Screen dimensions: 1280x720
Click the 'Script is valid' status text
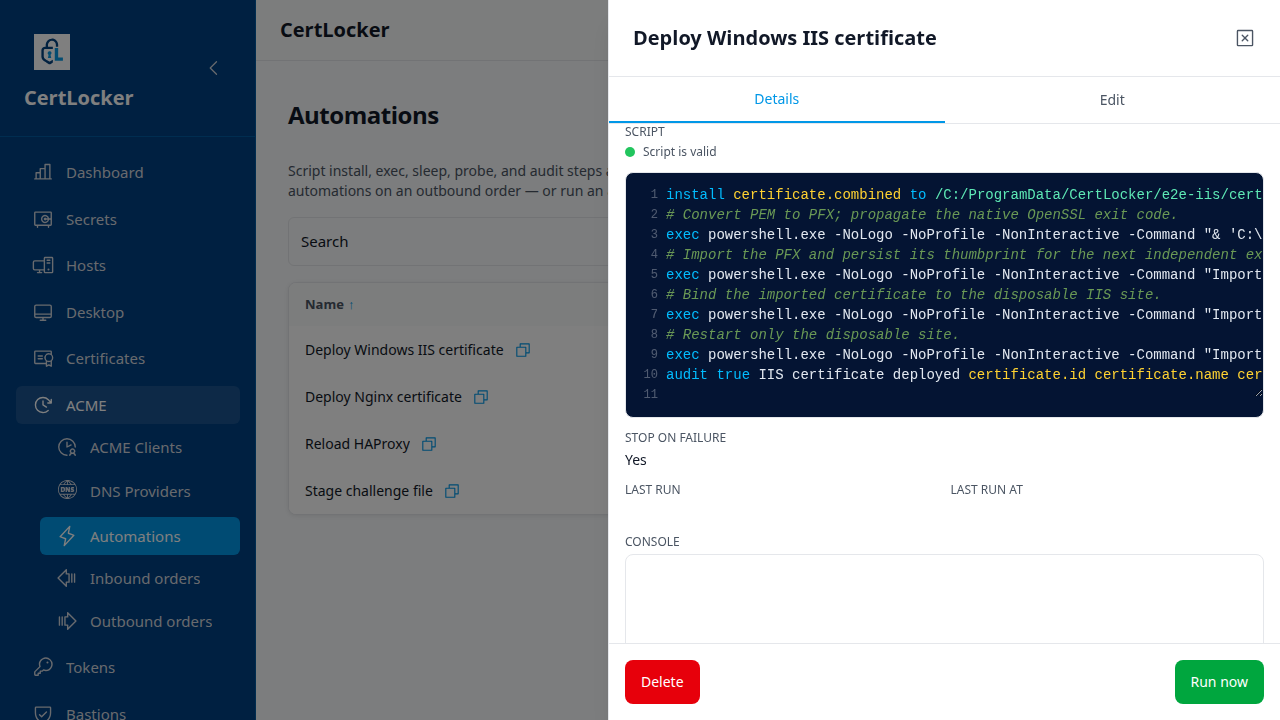pyautogui.click(x=680, y=152)
